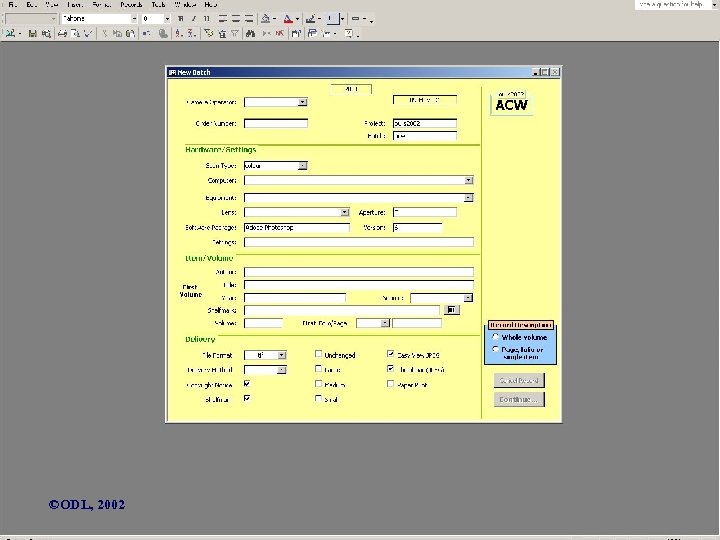Uncheck the Copyright Notice checkbox
The image size is (720, 540).
pyautogui.click(x=247, y=384)
